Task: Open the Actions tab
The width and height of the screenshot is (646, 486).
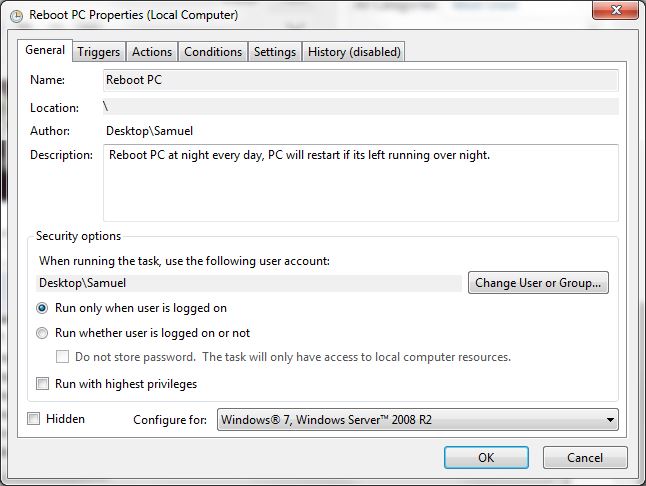Action: [x=152, y=52]
